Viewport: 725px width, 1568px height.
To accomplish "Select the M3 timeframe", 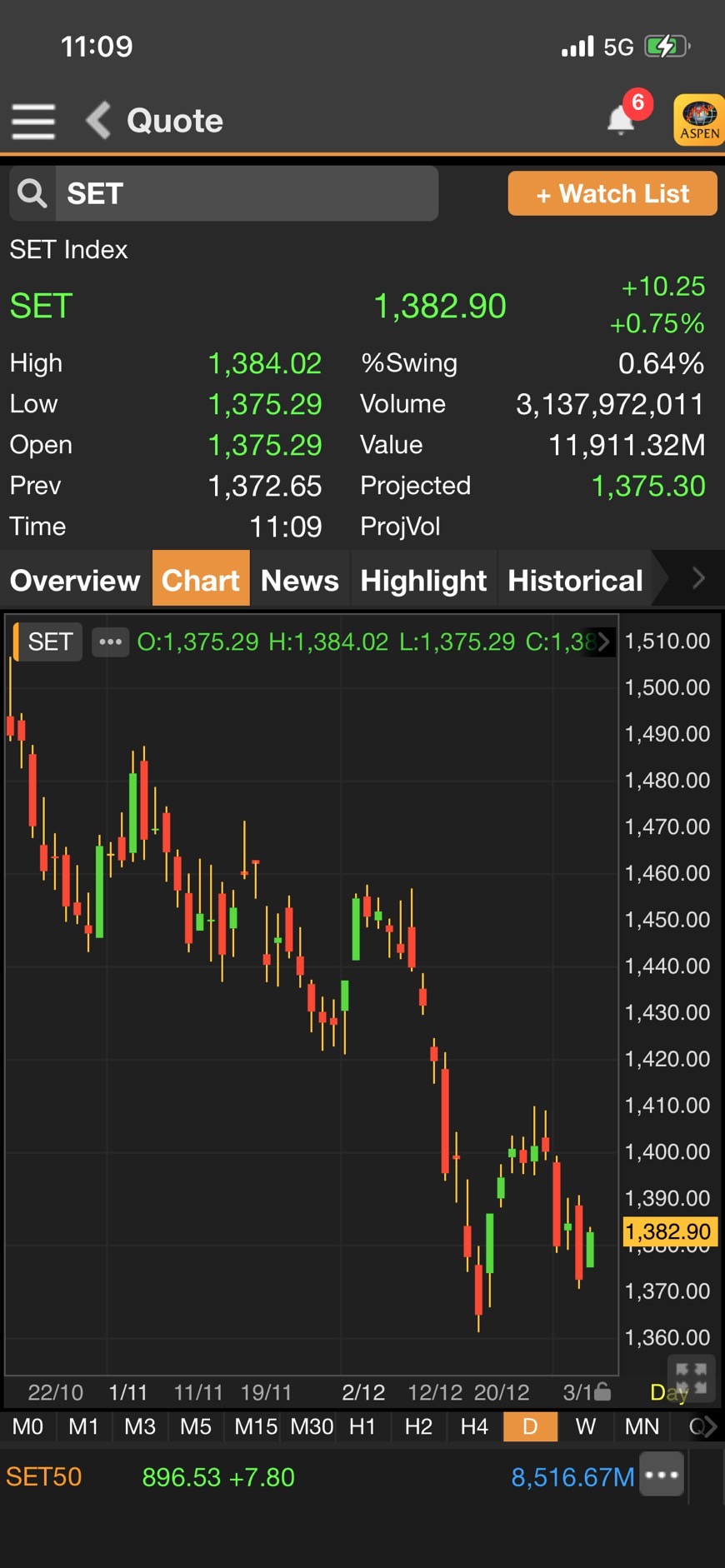I will pyautogui.click(x=140, y=1426).
